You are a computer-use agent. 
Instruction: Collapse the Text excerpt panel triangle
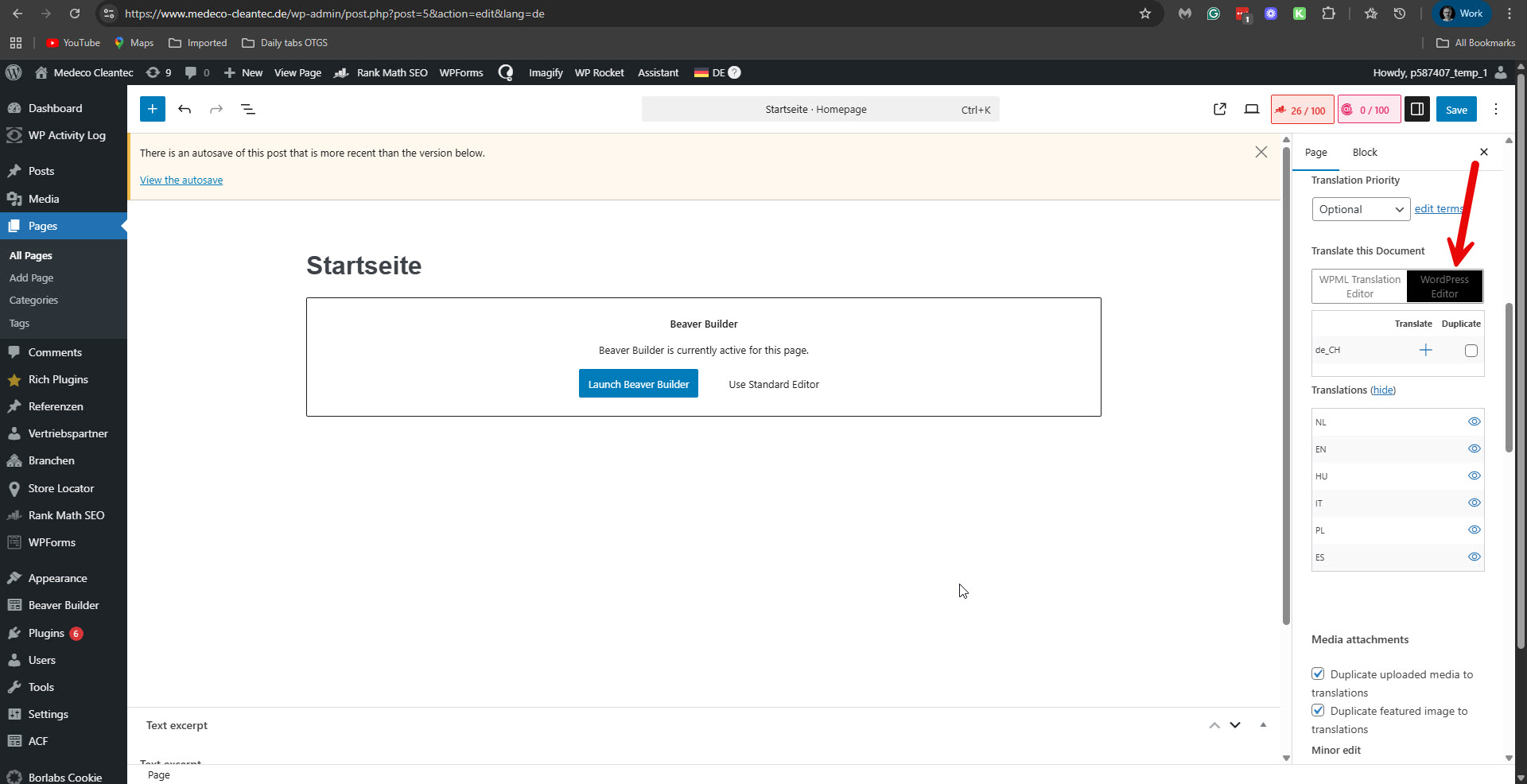(1263, 725)
